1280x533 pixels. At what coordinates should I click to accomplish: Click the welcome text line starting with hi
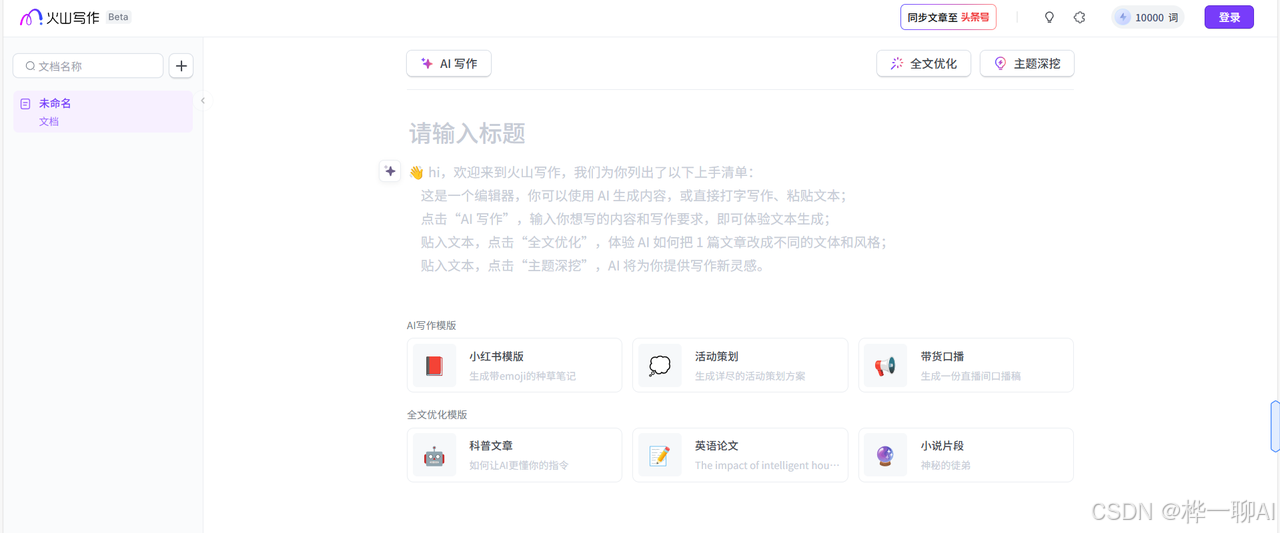pos(581,172)
